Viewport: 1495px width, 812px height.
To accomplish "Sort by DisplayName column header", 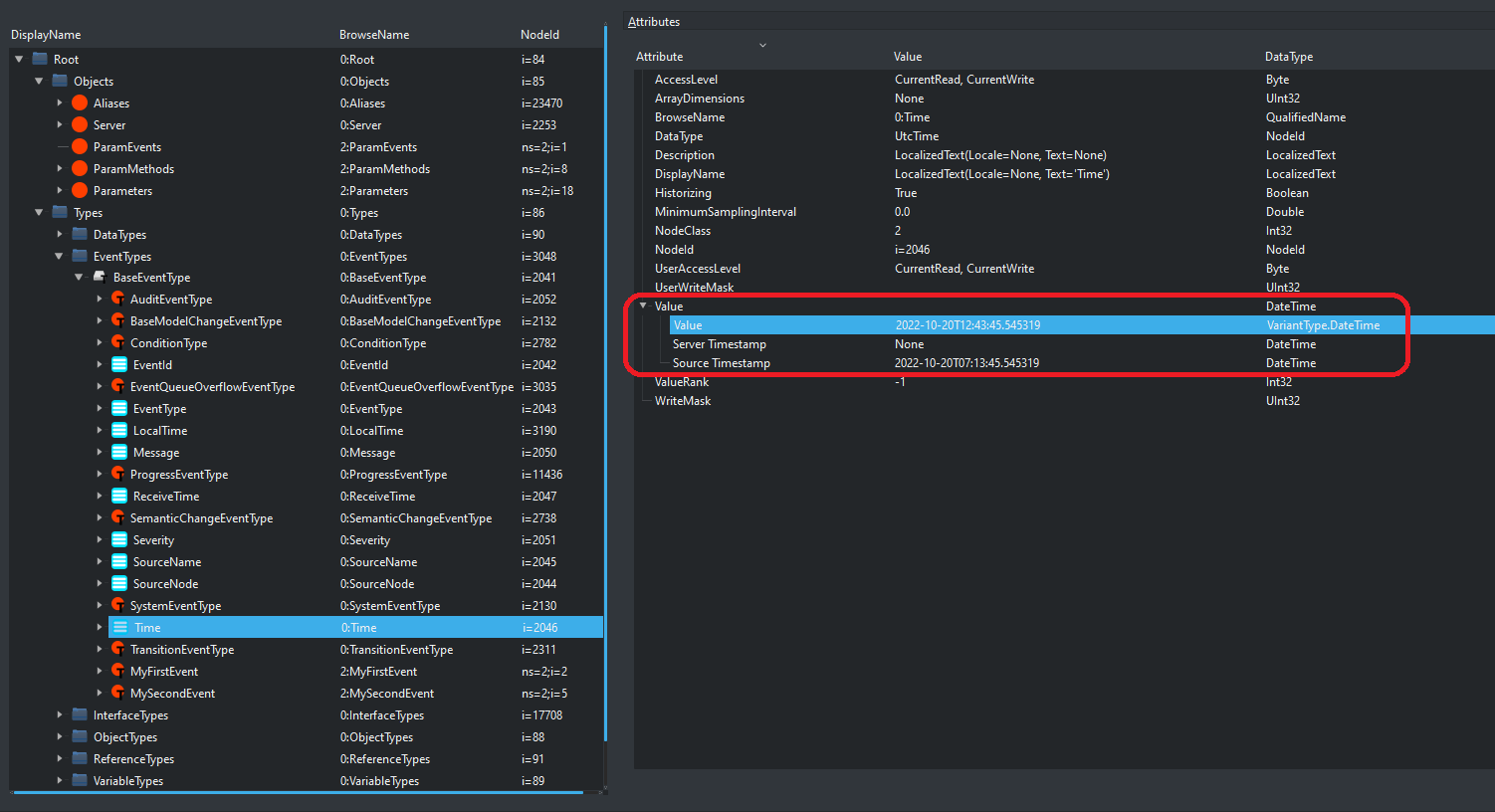I will (46, 35).
